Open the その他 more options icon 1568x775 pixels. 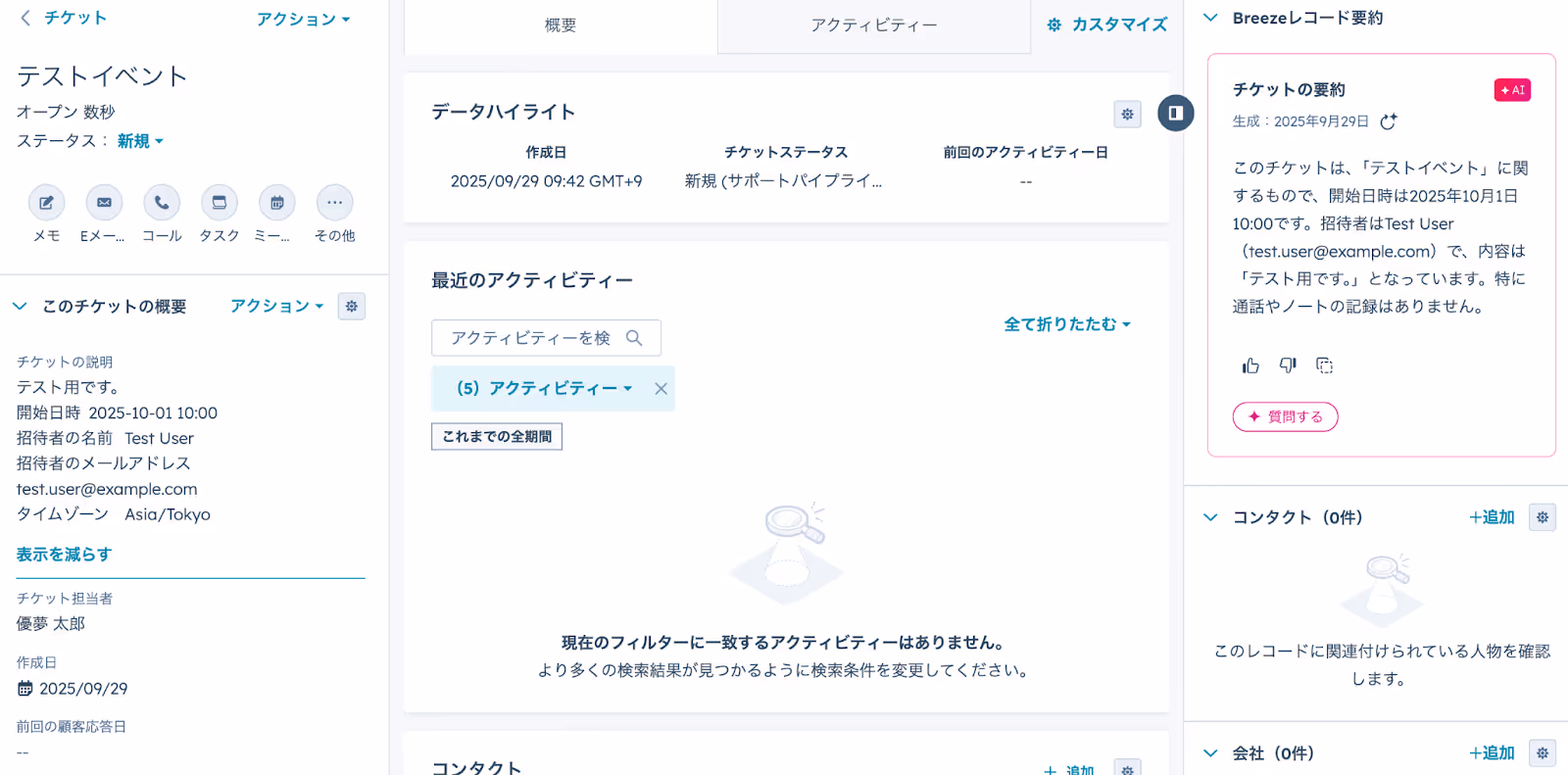(x=335, y=203)
